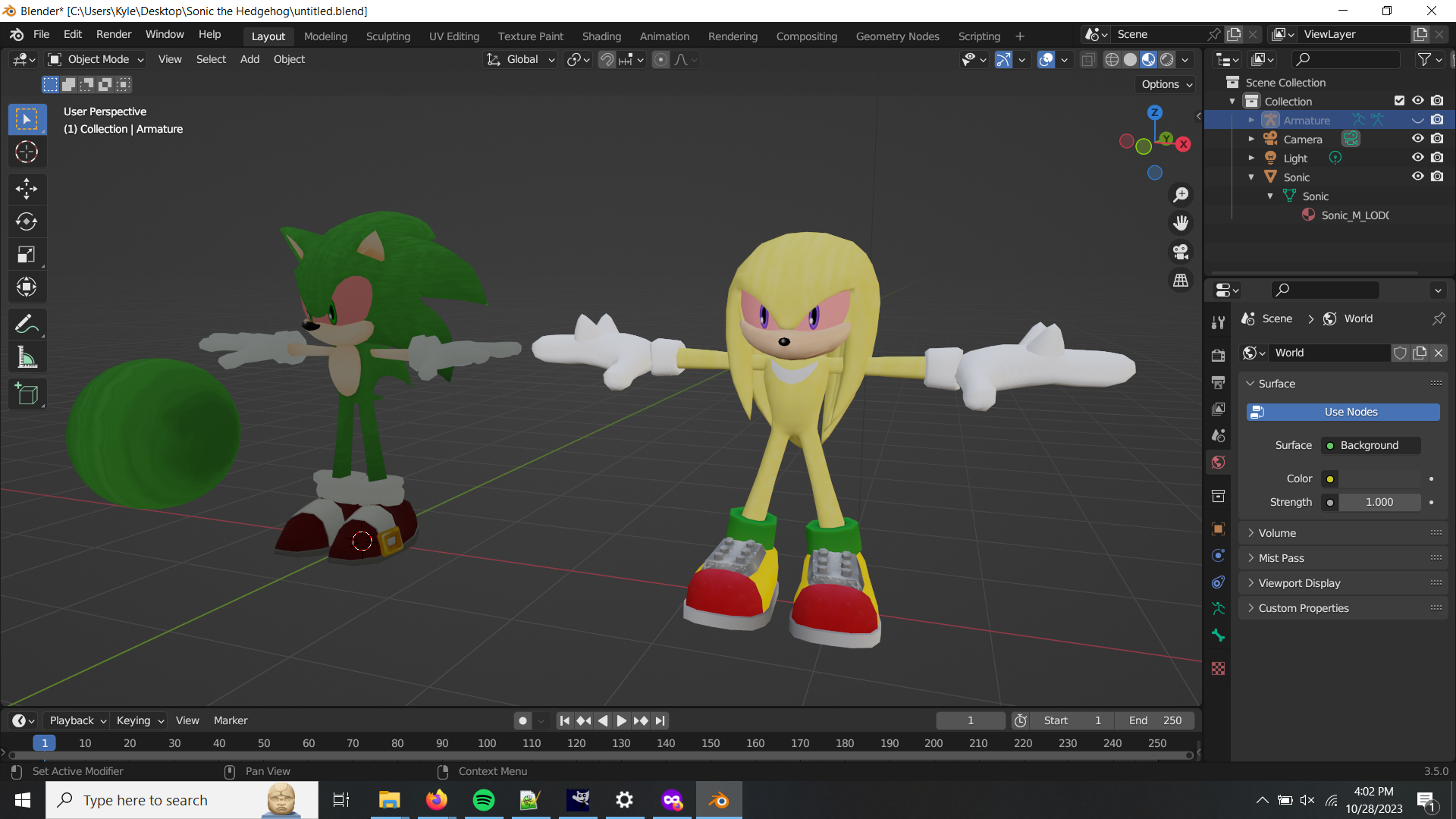This screenshot has width=1456, height=819.
Task: Select the Cursor tool in the toolbar
Action: click(27, 152)
